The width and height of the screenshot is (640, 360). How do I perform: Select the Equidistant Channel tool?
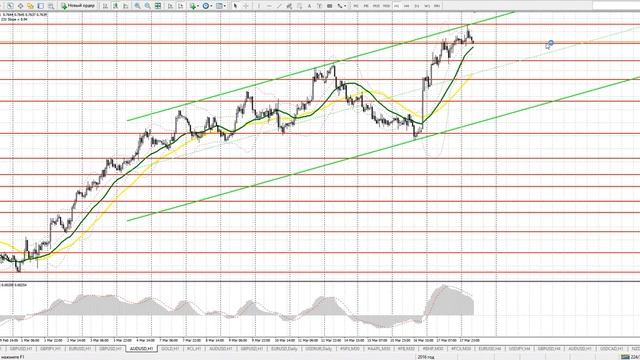click(289, 6)
